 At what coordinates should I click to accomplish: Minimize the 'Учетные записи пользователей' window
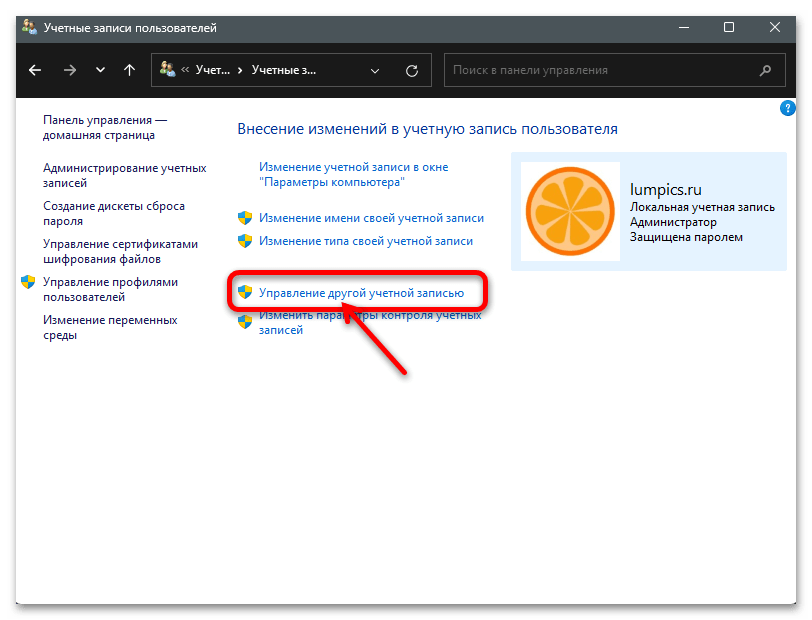(x=684, y=27)
